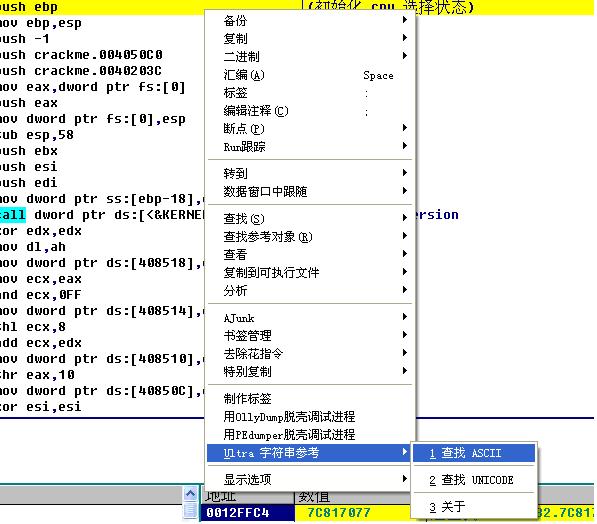Screen dimensions: 597x524
Task: Open the 二进制 submenu
Action: [310, 56]
